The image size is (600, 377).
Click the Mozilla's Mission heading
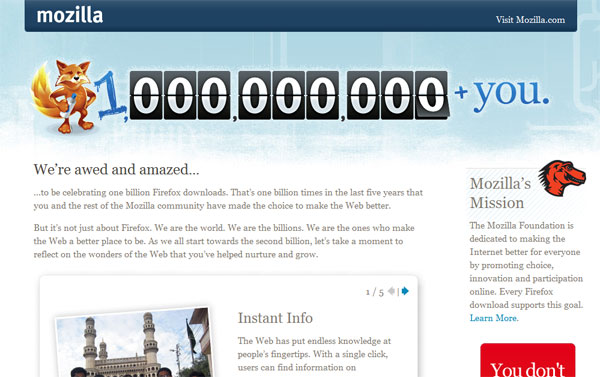pyautogui.click(x=501, y=193)
